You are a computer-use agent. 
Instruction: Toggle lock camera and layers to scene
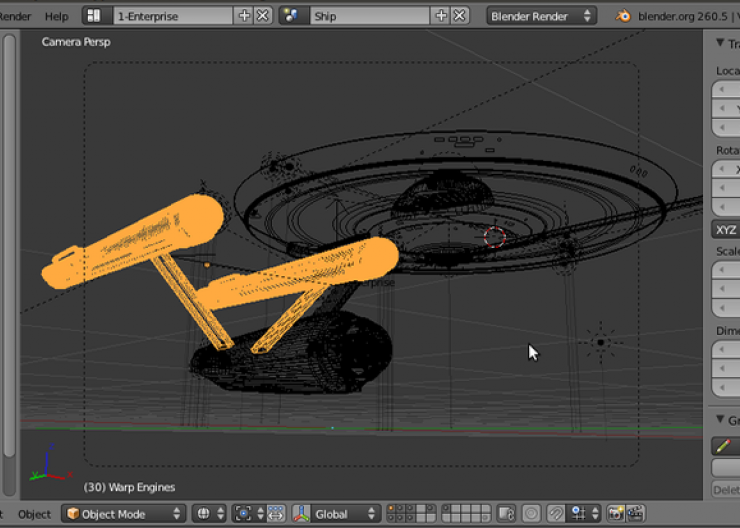(506, 514)
